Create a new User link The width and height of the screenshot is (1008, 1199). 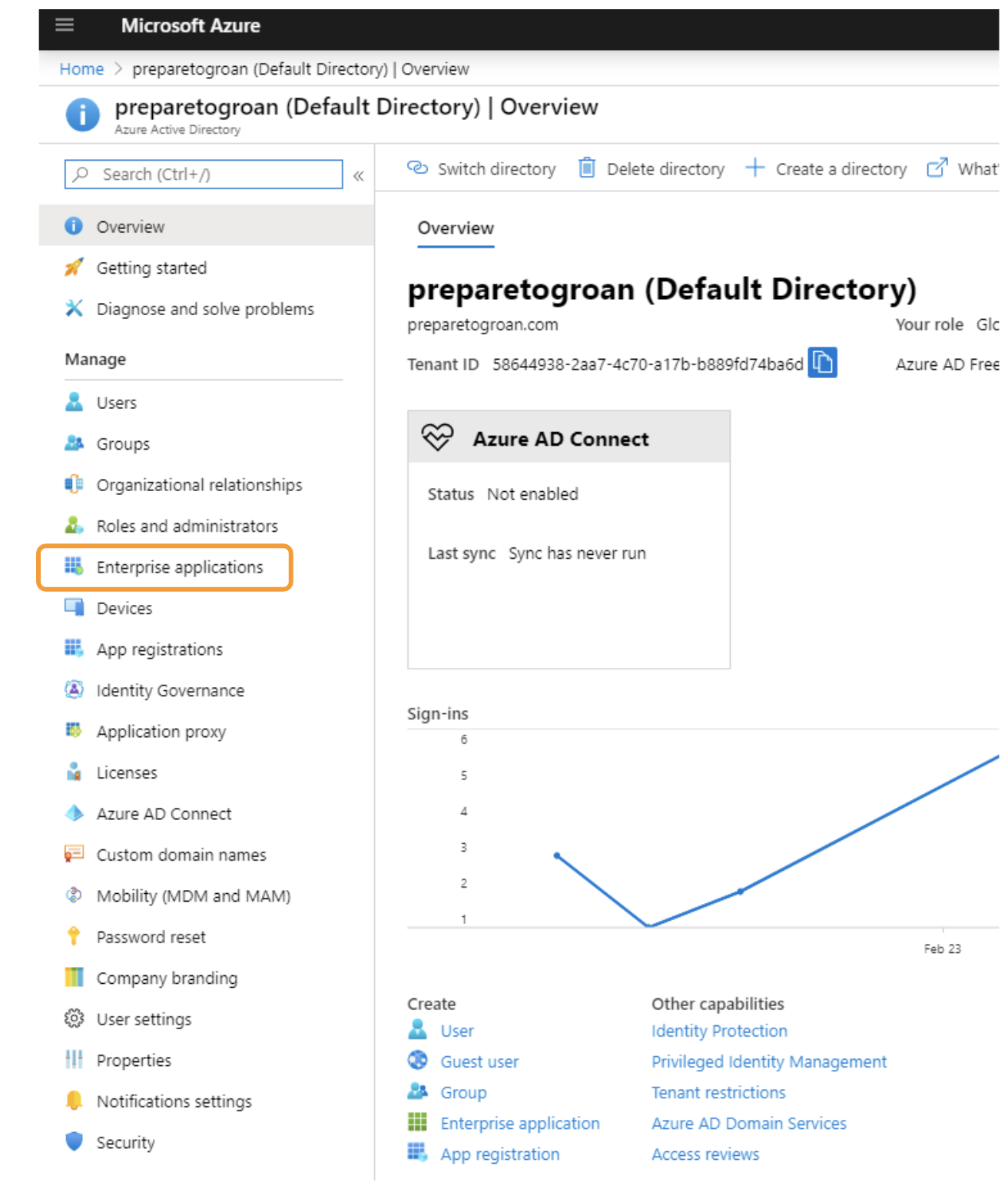click(457, 1031)
